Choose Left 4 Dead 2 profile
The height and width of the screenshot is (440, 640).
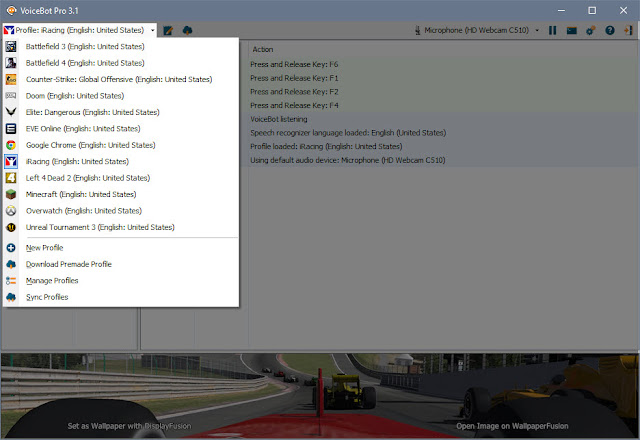click(x=120, y=178)
